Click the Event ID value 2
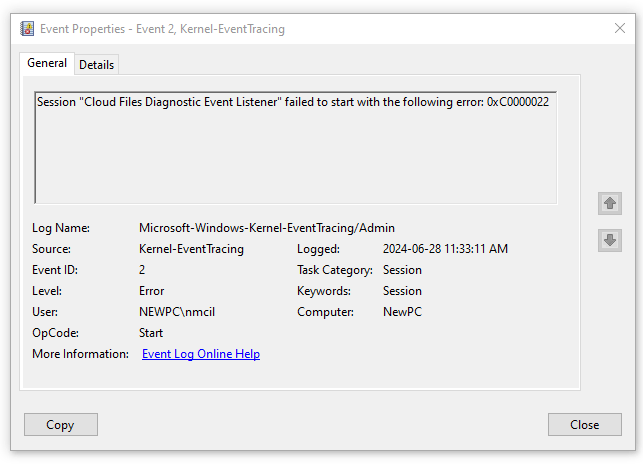 pos(142,270)
